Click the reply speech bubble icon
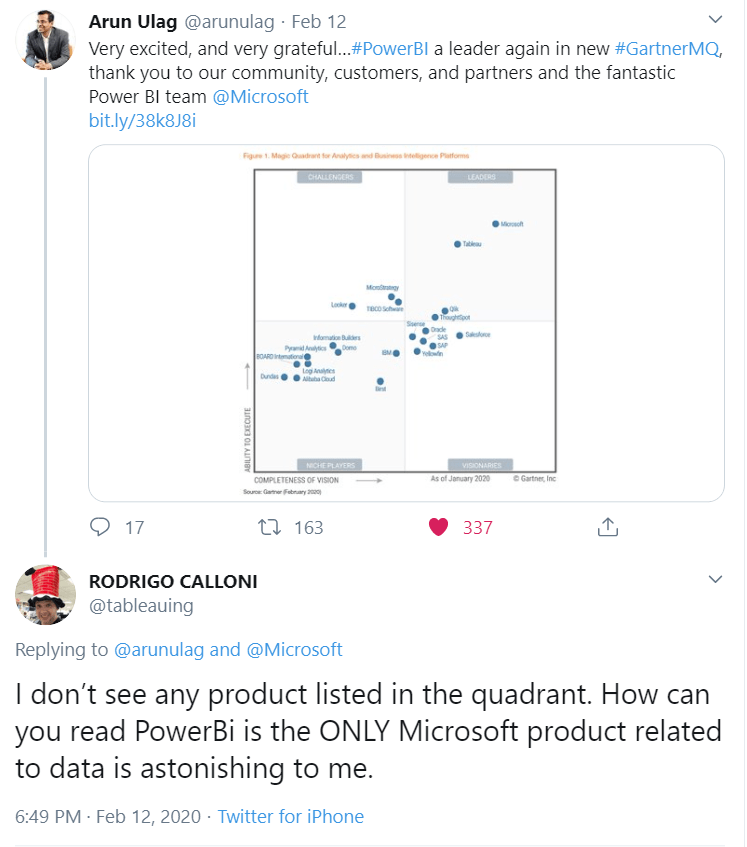 pos(100,527)
